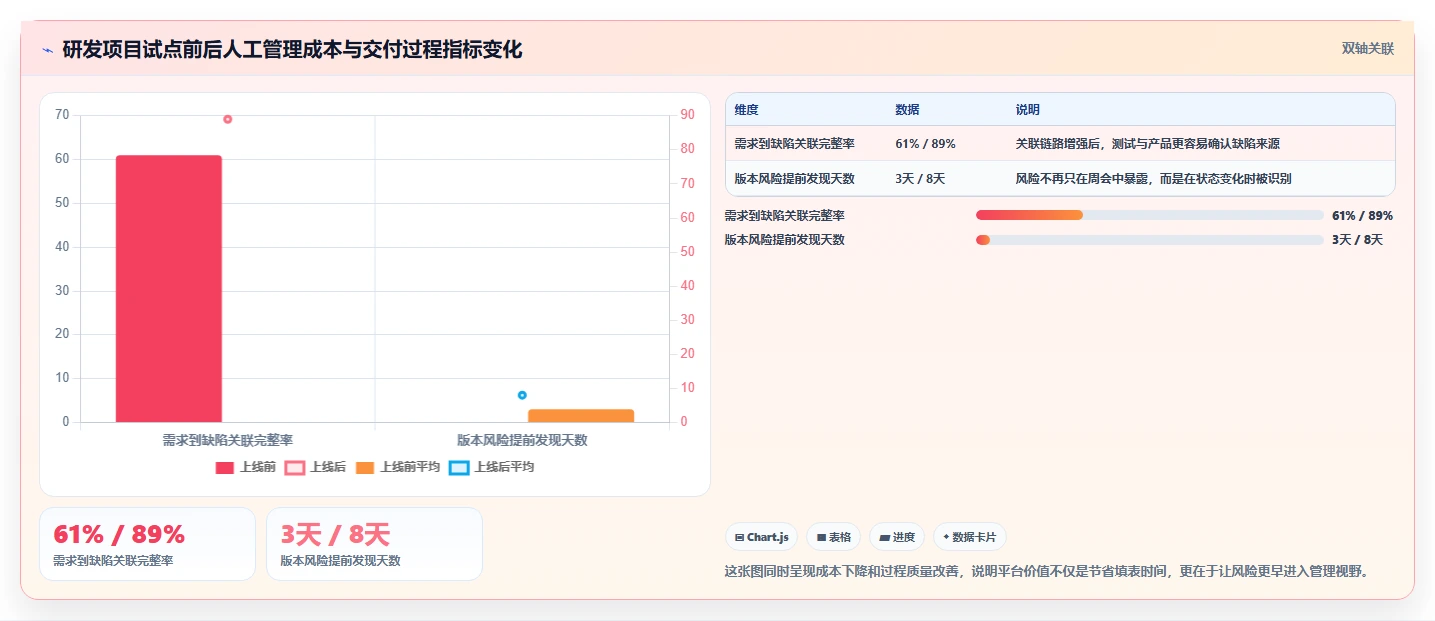Click the 维度 table column header

click(746, 109)
